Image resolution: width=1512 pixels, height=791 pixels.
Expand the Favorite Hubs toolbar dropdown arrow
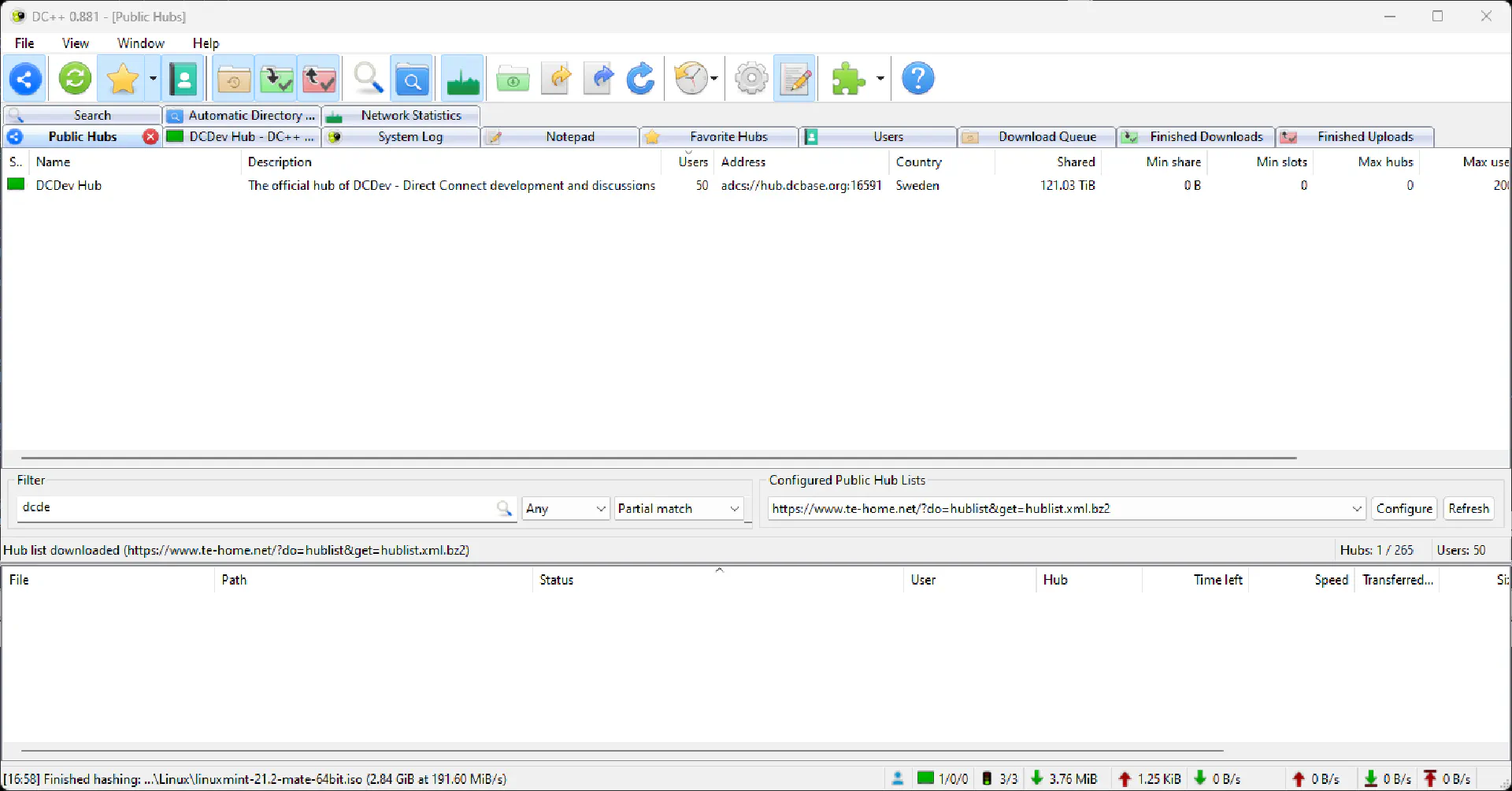point(153,79)
